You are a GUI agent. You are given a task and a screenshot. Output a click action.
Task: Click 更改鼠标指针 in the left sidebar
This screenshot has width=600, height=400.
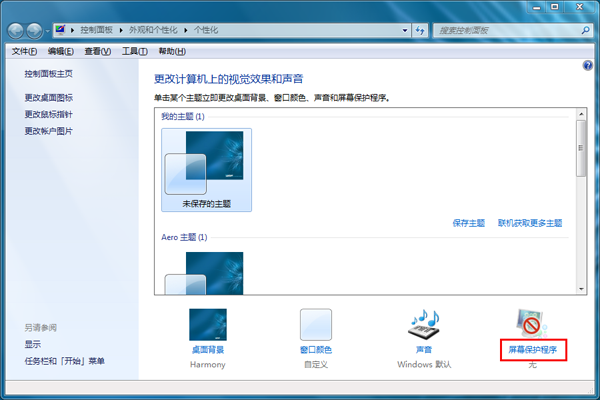pos(49,114)
